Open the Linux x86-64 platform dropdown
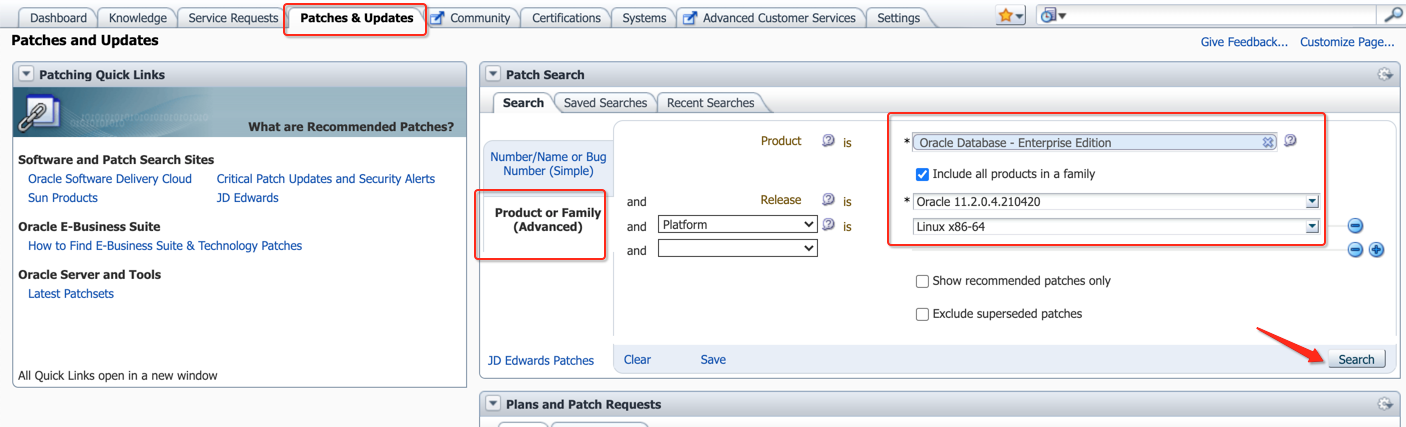Image resolution: width=1406 pixels, height=427 pixels. (1312, 227)
